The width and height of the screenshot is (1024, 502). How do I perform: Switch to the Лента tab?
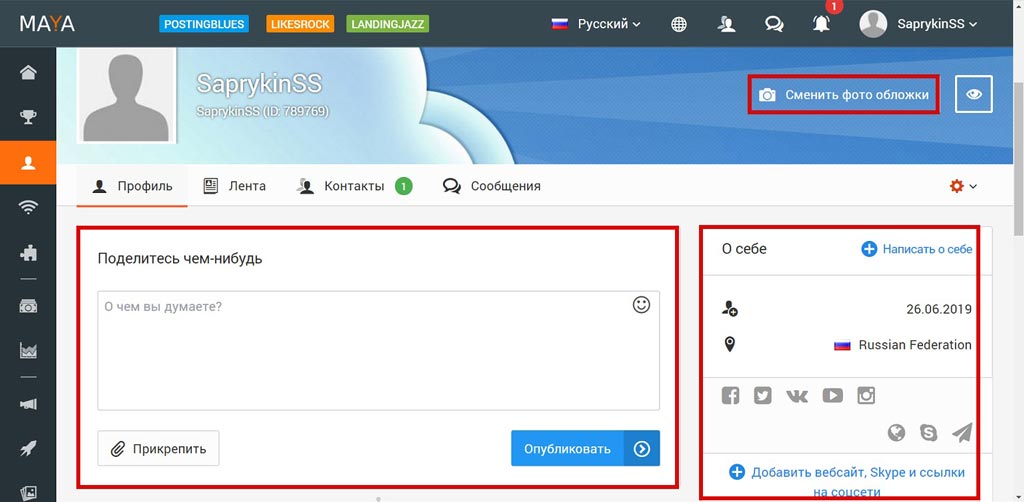point(235,186)
